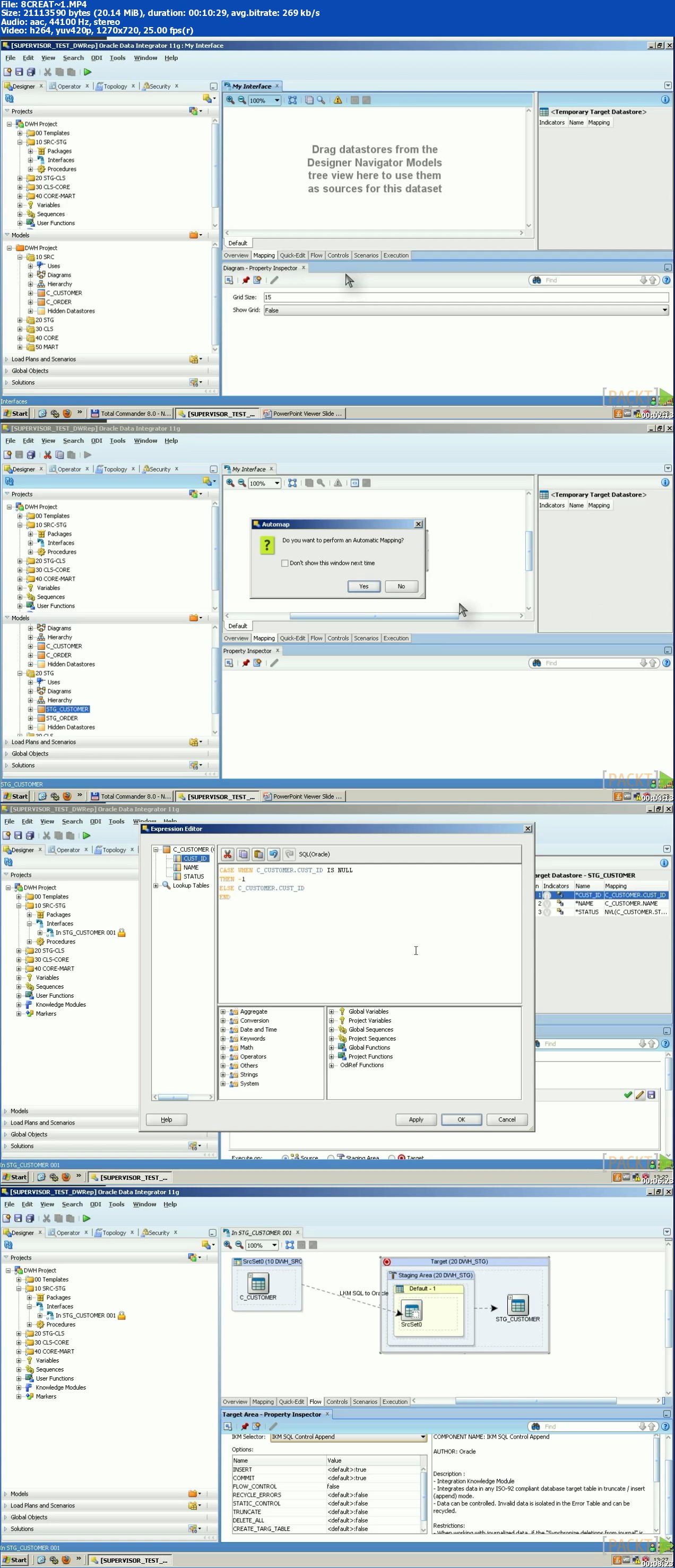Click the Find-next down arrow in Target Area - Property Inspector
Screen dimensions: 675x1568
coord(642,1426)
